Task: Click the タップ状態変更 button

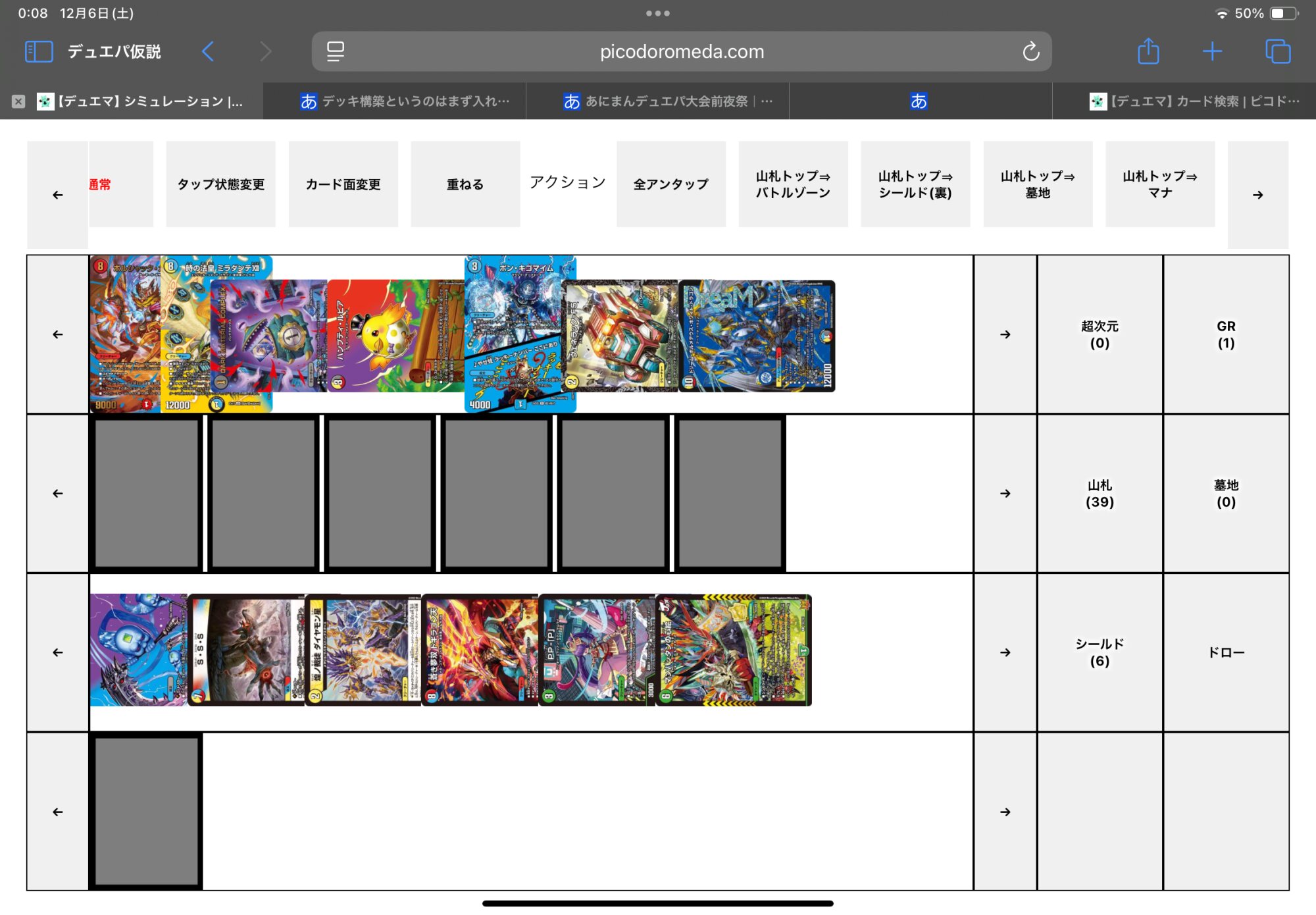Action: coord(221,184)
